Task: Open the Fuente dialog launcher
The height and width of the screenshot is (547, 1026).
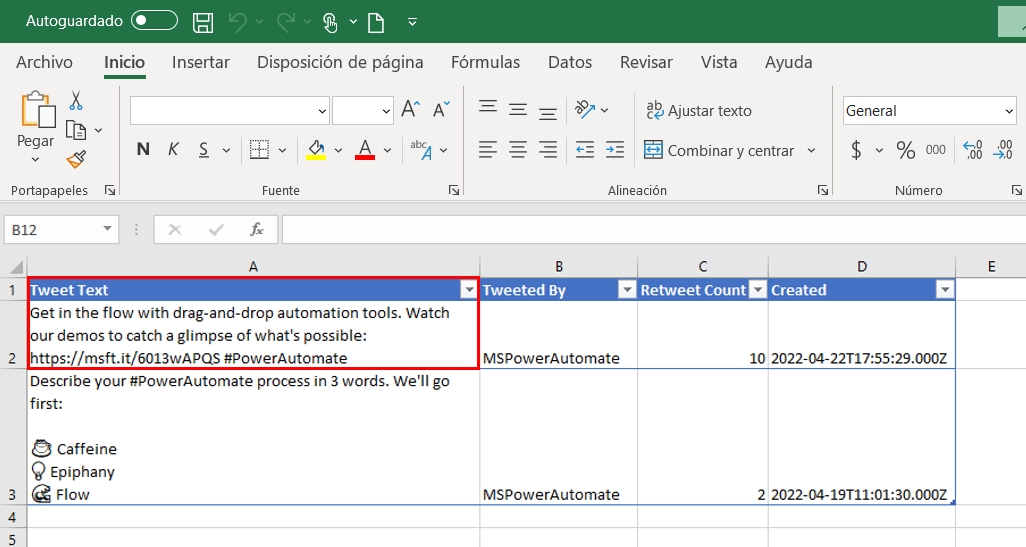Action: pos(453,190)
